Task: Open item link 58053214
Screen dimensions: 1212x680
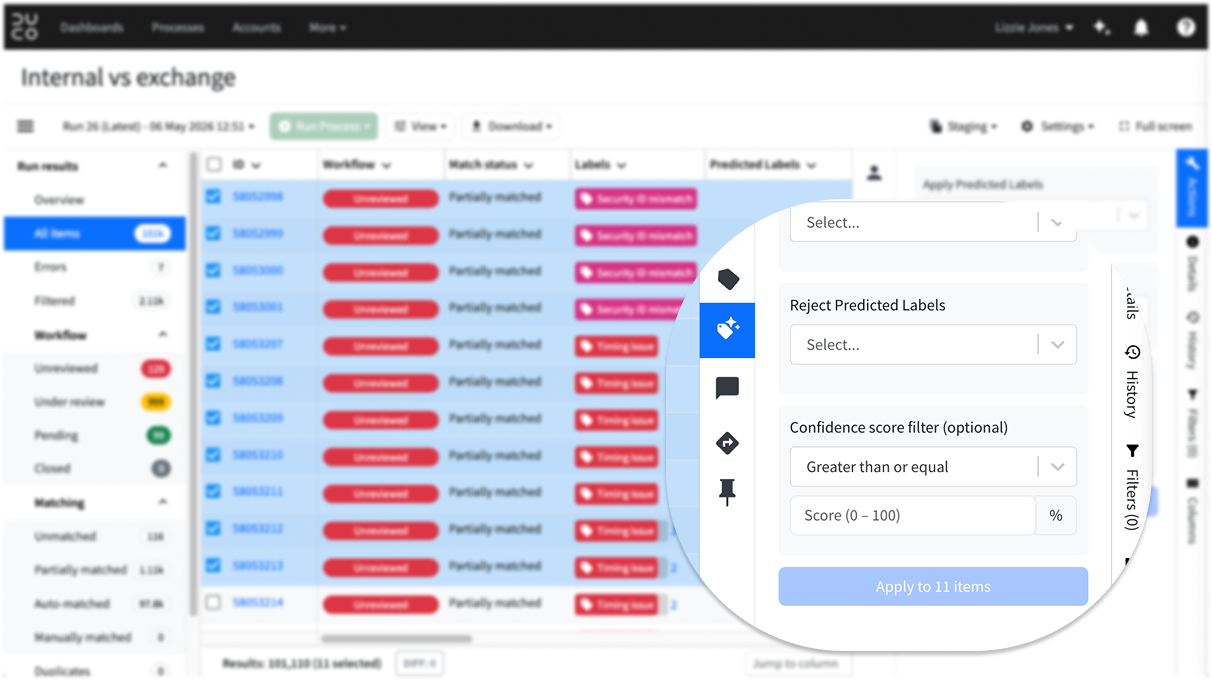Action: point(258,602)
